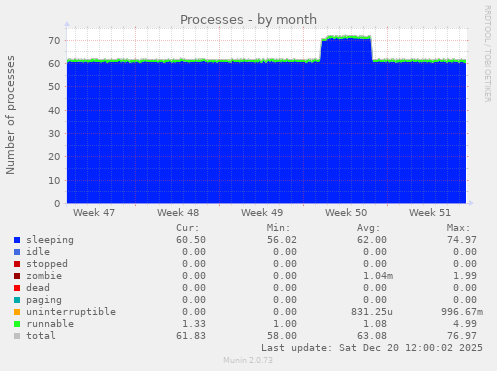Click the y-axis label 70
497x371 pixels.
pos(54,41)
